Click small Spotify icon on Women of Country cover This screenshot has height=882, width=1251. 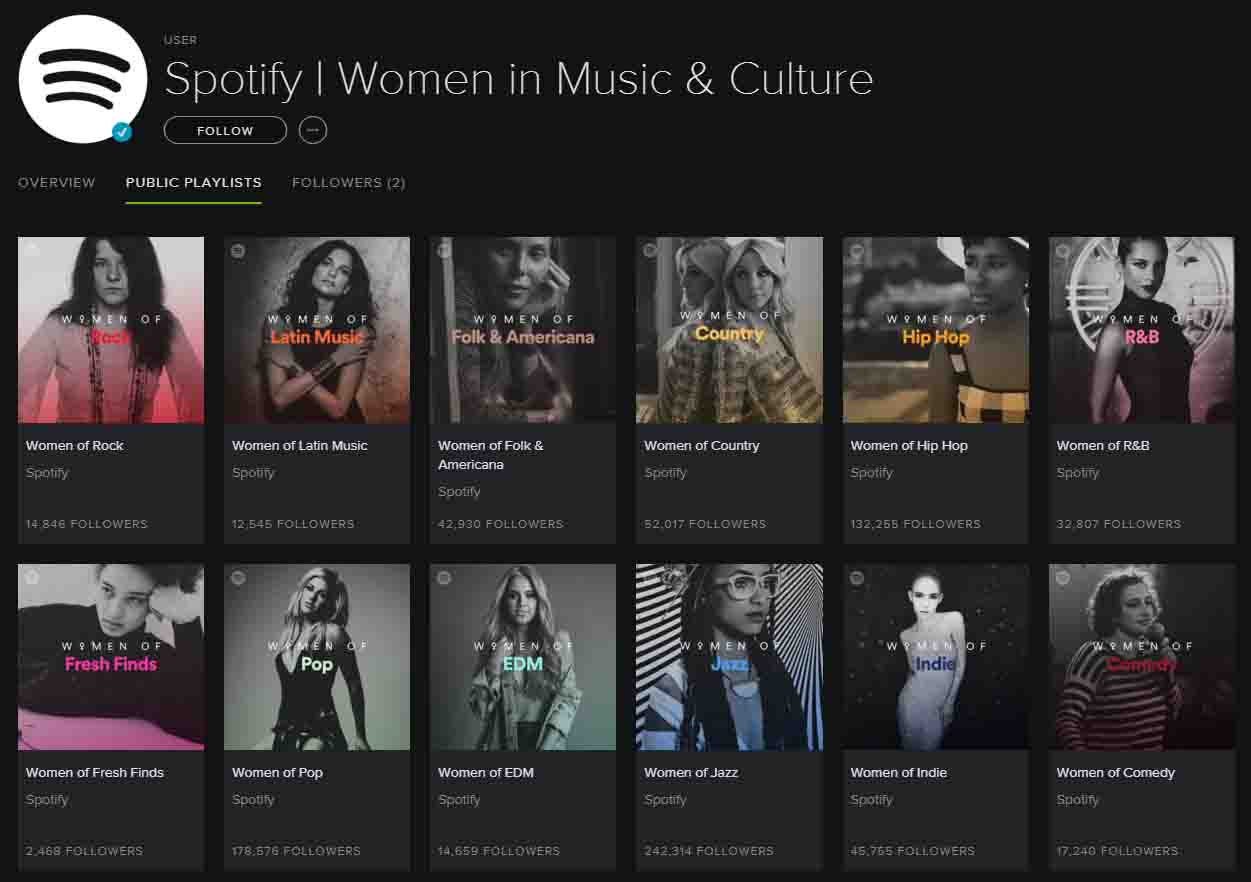[650, 250]
